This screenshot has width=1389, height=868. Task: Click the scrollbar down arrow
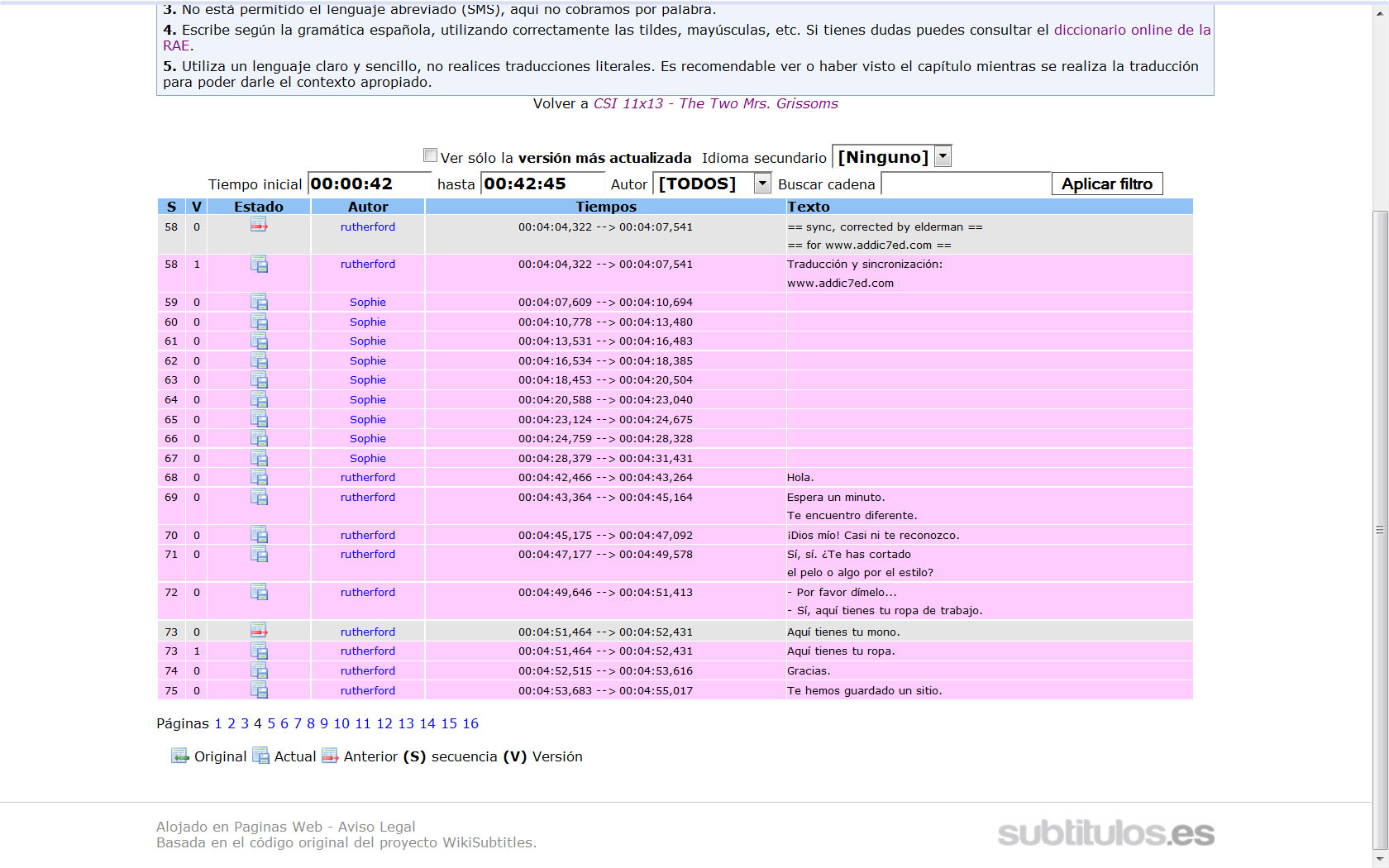point(1380,859)
